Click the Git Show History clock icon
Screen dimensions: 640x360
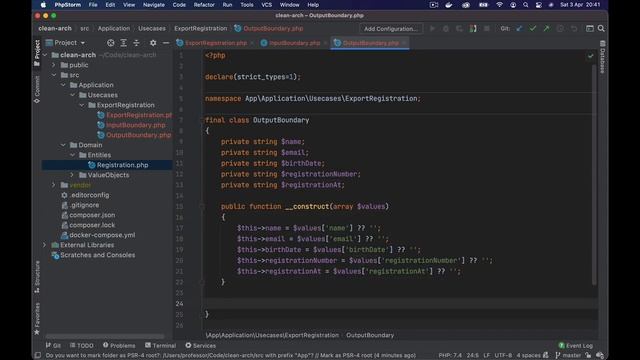click(x=560, y=29)
